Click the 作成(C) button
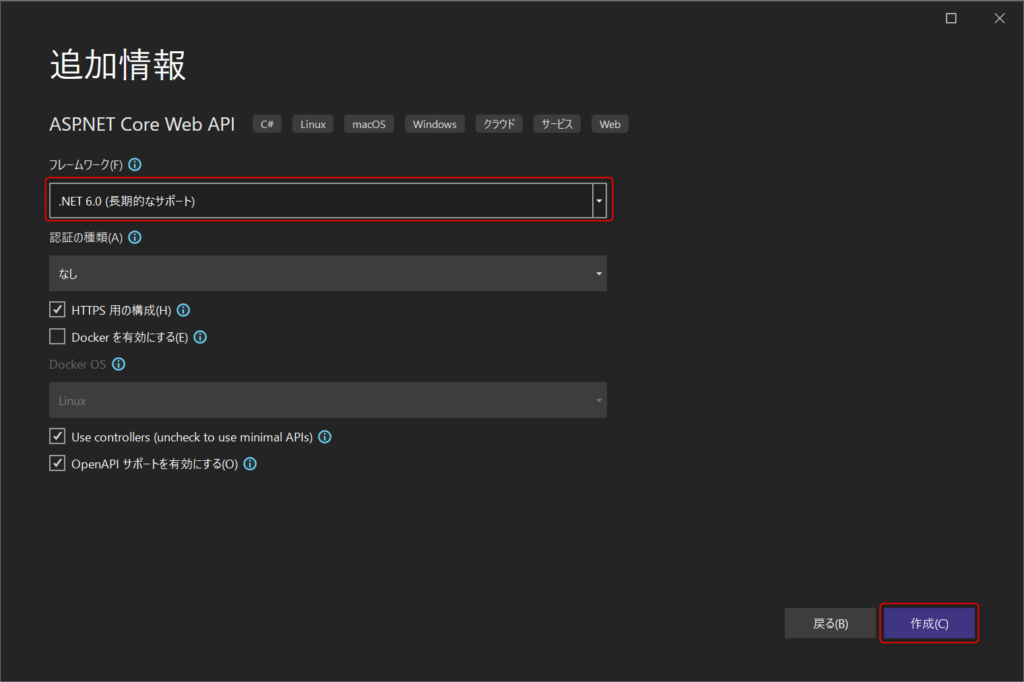The height and width of the screenshot is (682, 1024). [929, 623]
